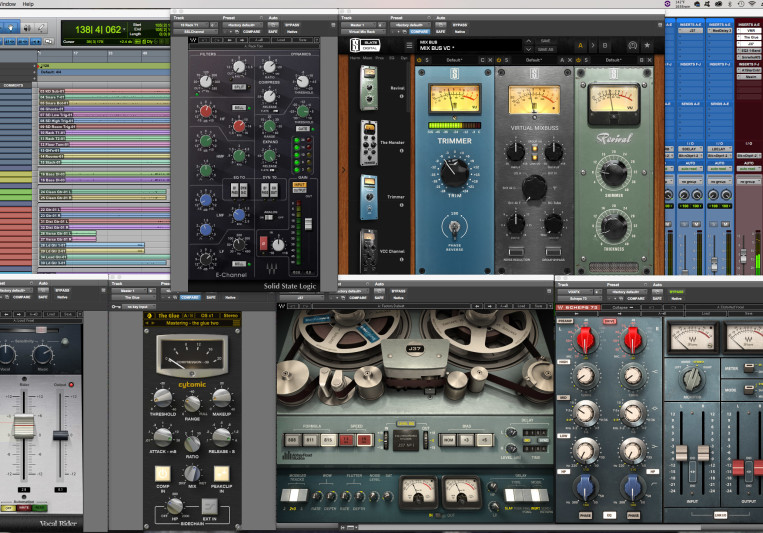Toggle the Glue COMP IN button
Image resolution: width=763 pixels, height=533 pixels.
[x=162, y=473]
